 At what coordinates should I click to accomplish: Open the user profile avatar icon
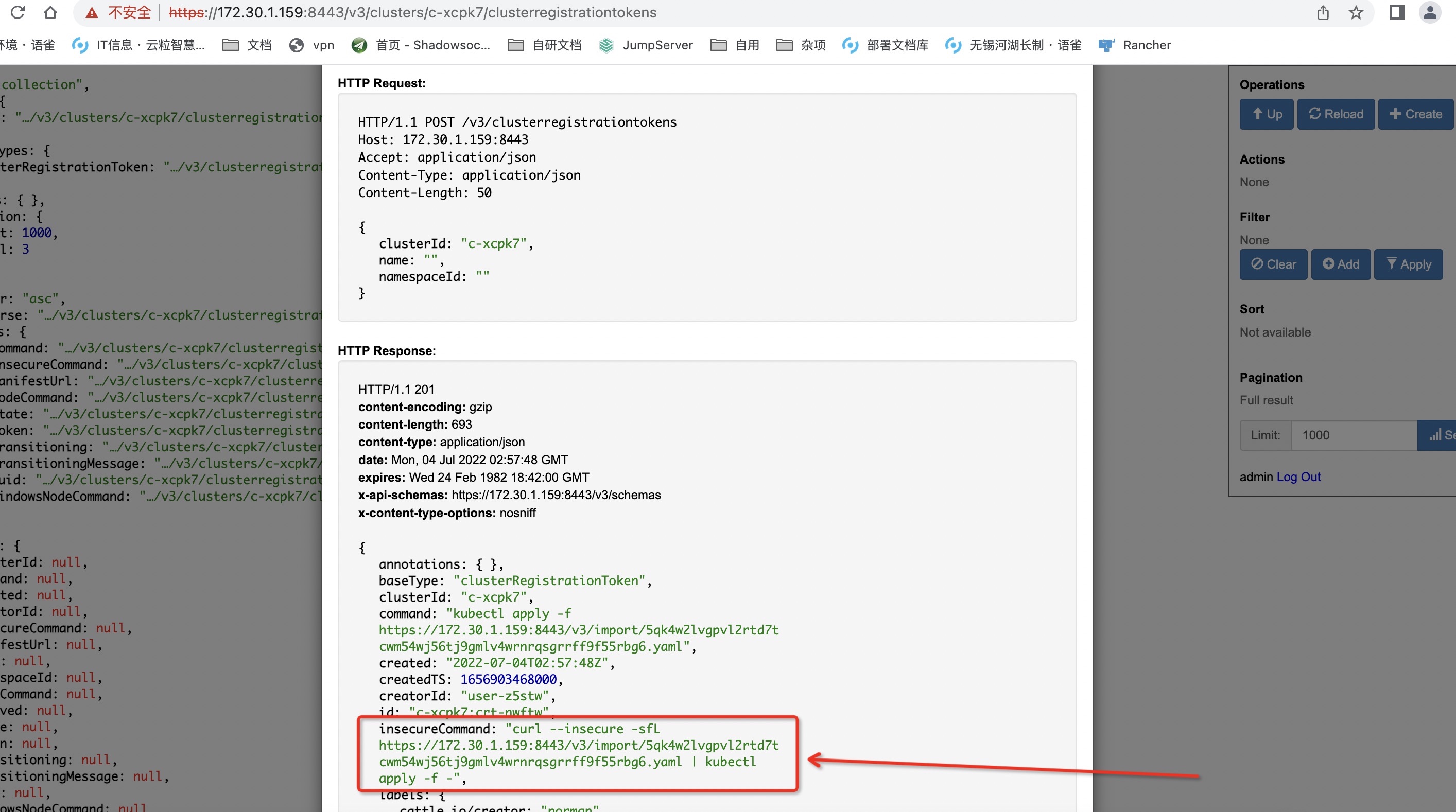[1429, 12]
